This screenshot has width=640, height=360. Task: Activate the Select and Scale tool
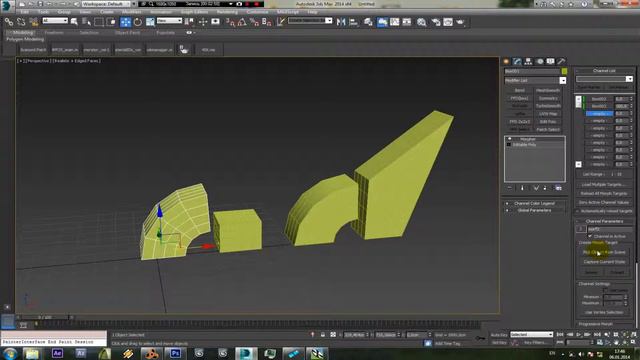[x=150, y=22]
